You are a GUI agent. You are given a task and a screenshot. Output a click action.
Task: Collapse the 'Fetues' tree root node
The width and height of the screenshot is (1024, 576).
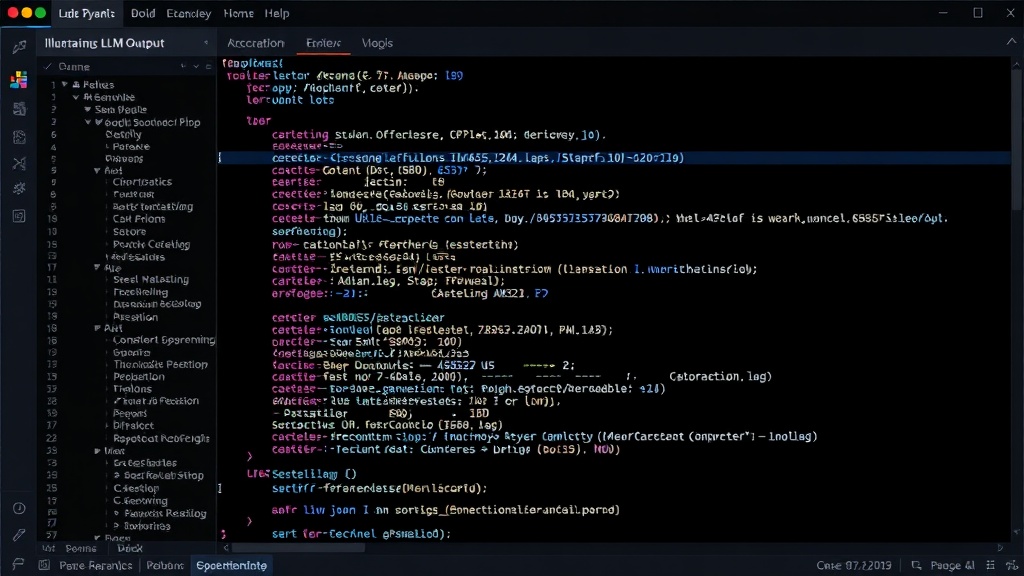(x=65, y=84)
